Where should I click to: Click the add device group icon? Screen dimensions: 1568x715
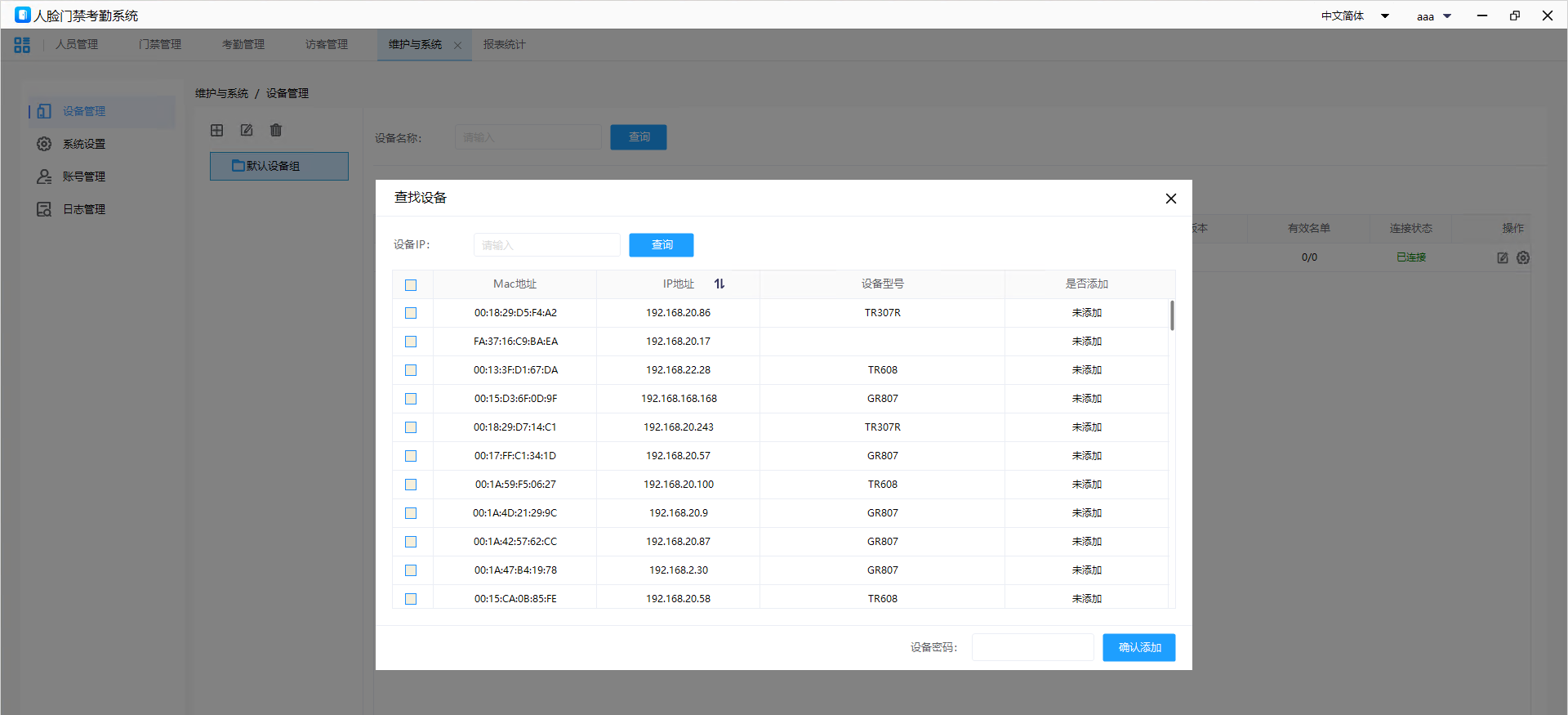click(216, 130)
